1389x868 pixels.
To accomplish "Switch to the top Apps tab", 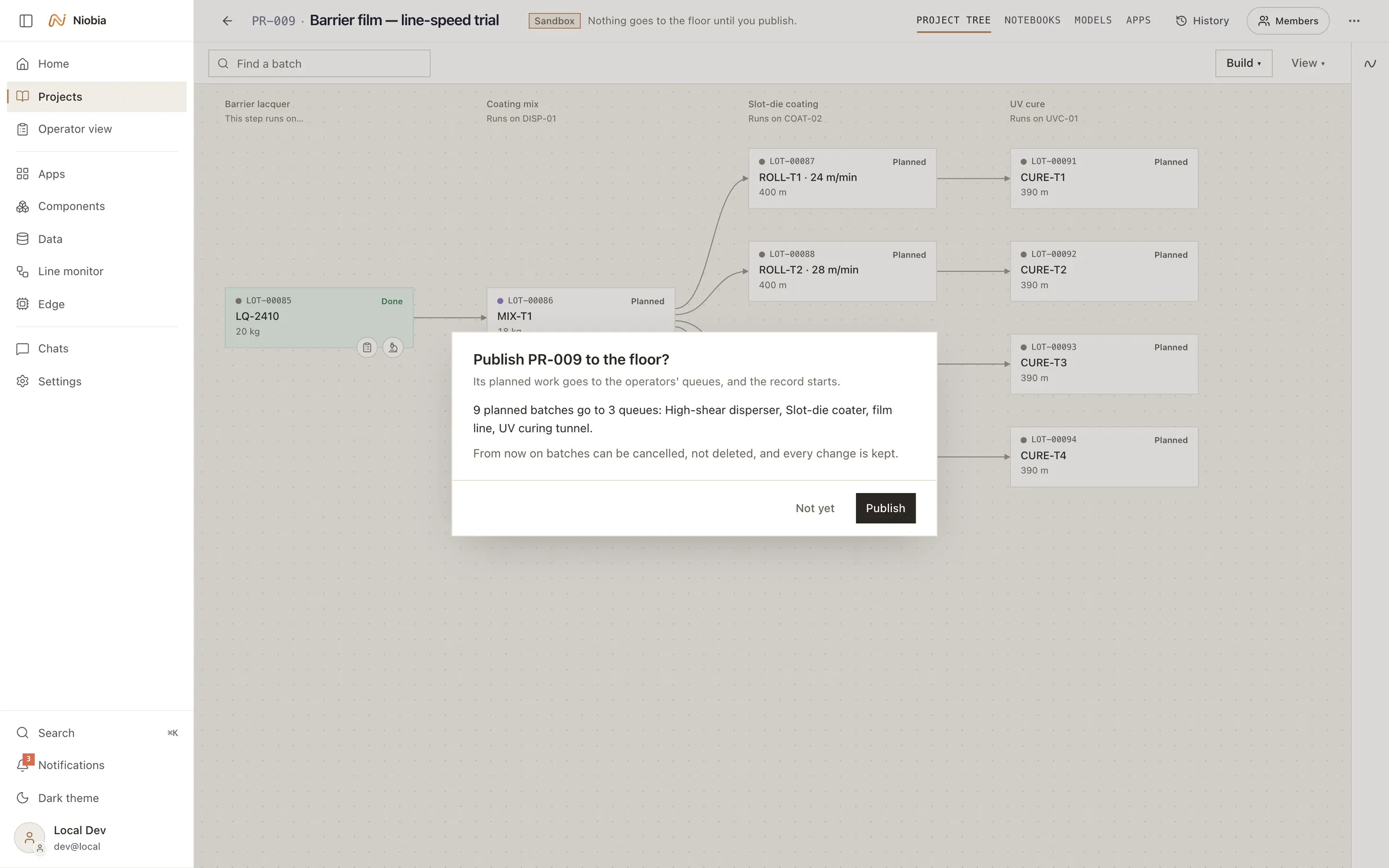I will (x=1138, y=21).
